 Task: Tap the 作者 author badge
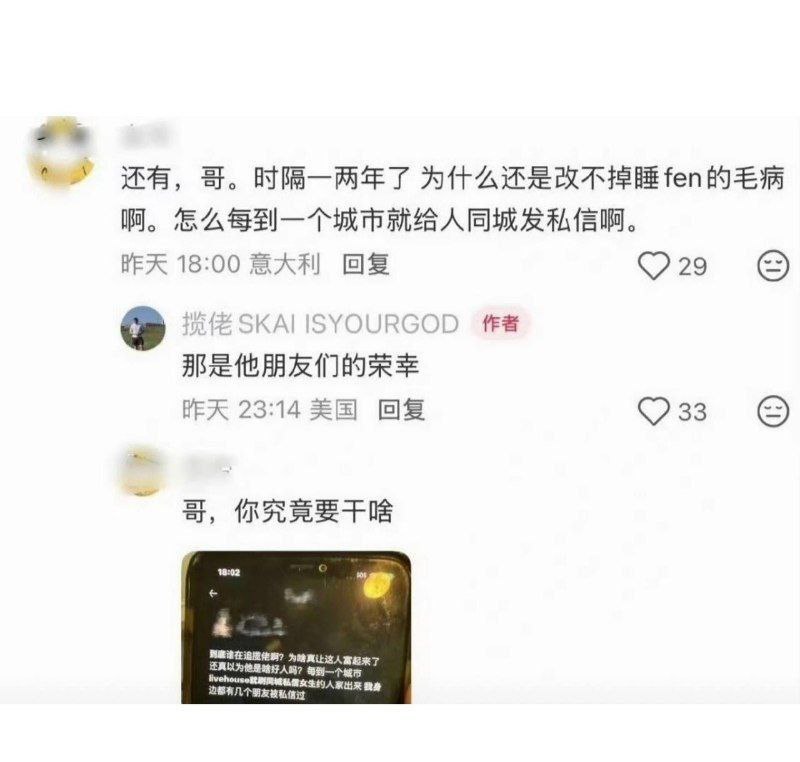tap(501, 323)
